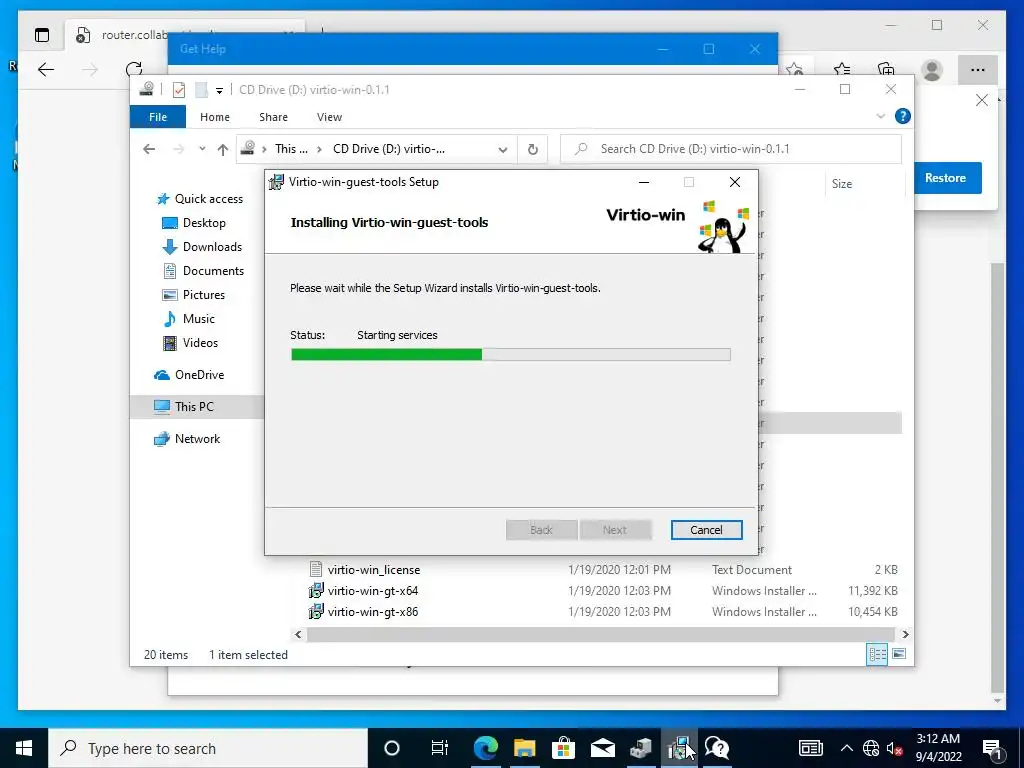Open Quick Access Toolbar customize dropdown

pyautogui.click(x=219, y=90)
